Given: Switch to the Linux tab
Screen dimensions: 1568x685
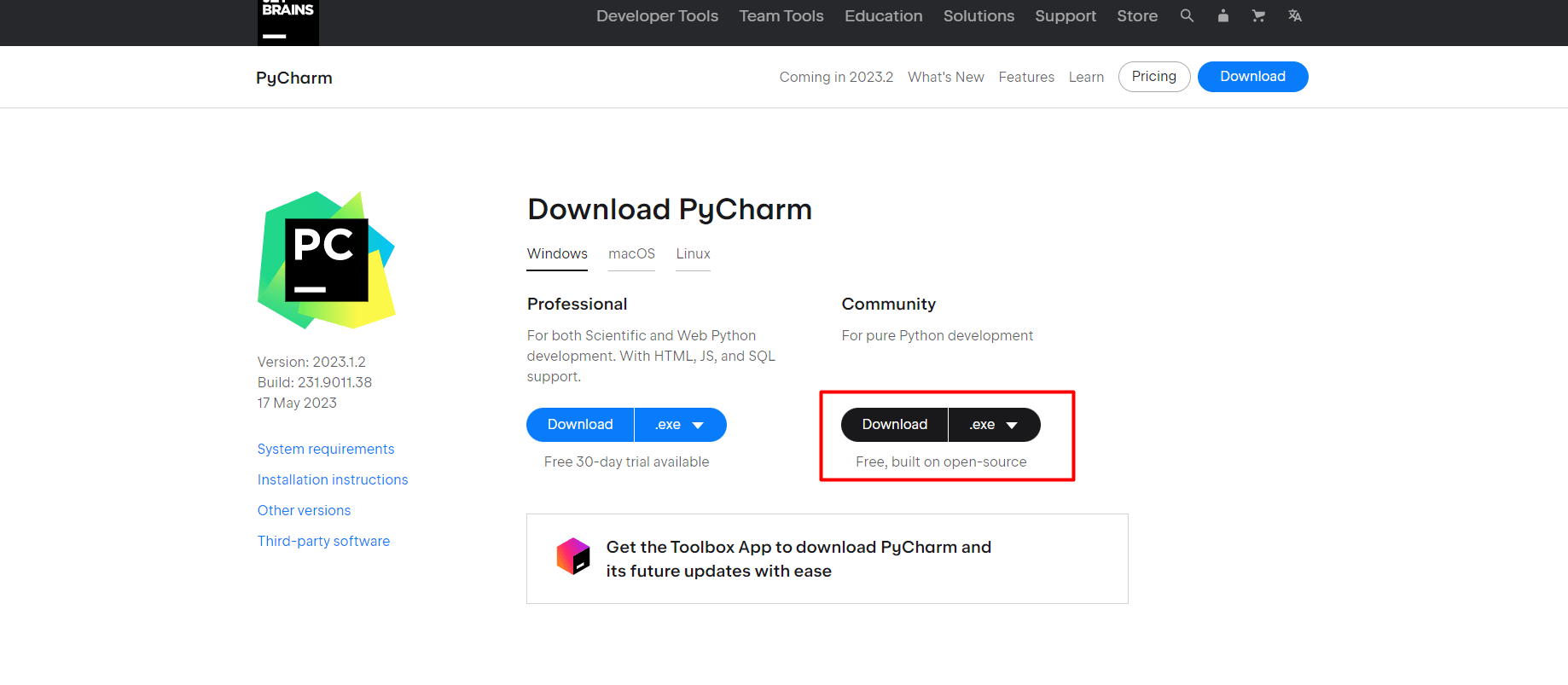Looking at the screenshot, I should tap(693, 253).
